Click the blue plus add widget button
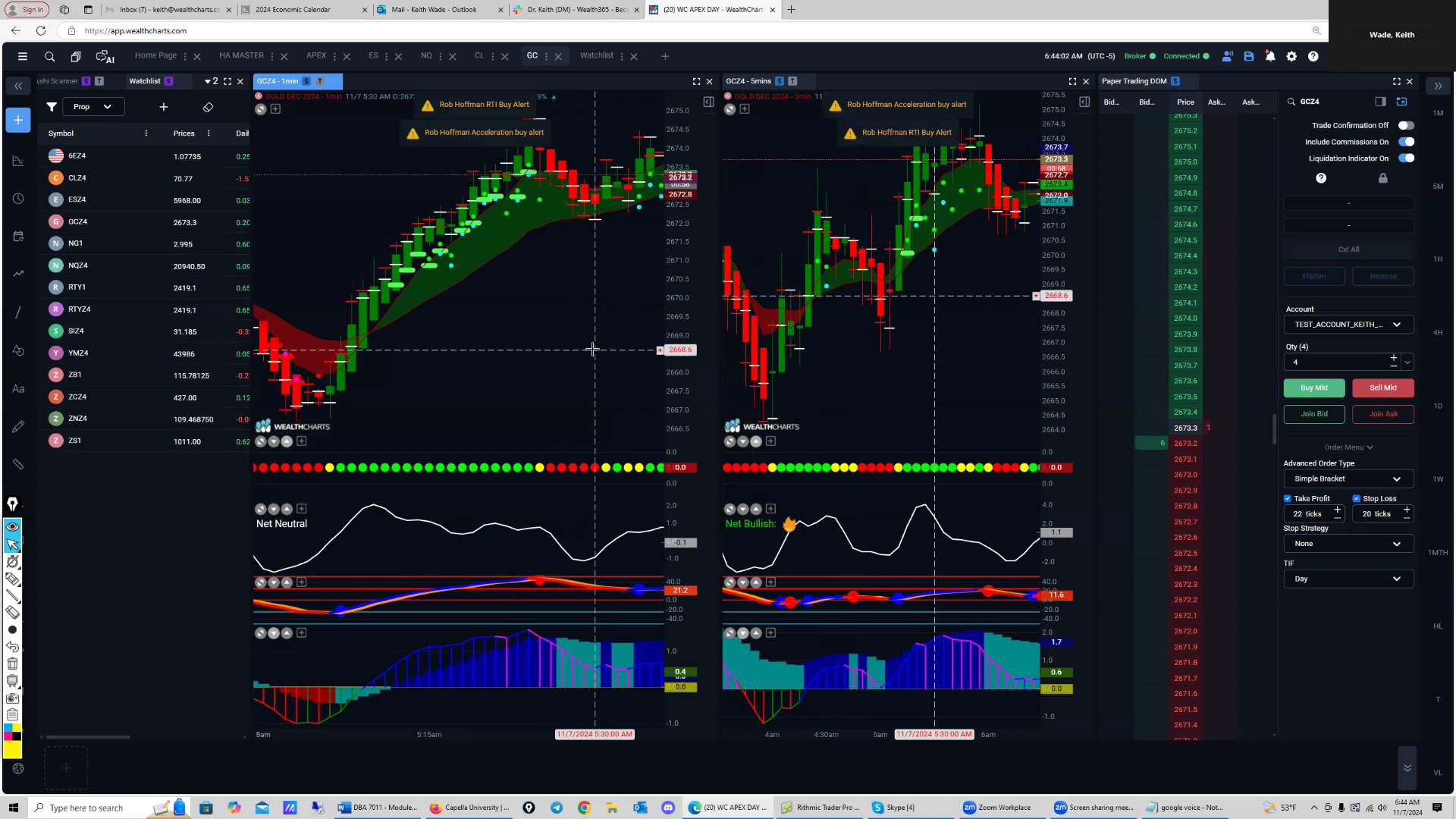The height and width of the screenshot is (819, 1456). pyautogui.click(x=18, y=120)
